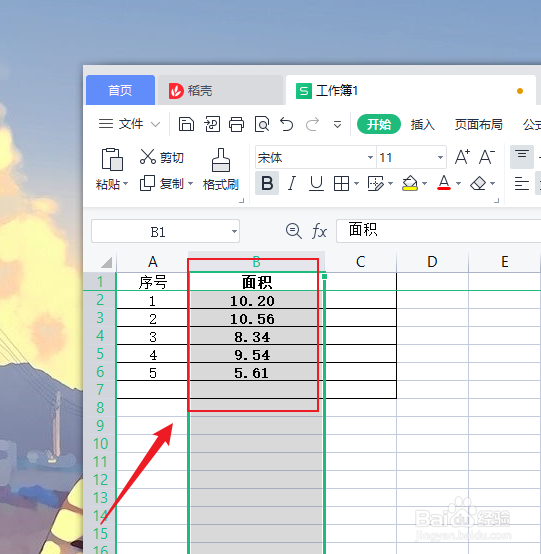Click the draw border pencil icon
The image size is (541, 554).
click(375, 184)
